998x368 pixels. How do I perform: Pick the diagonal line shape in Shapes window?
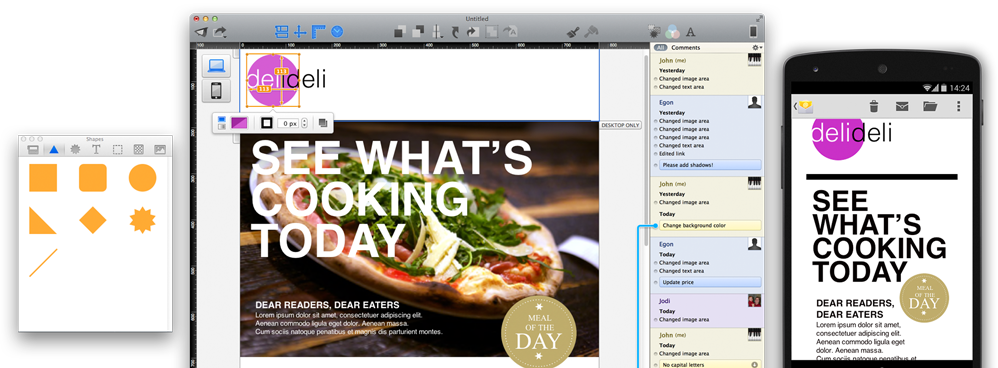pyautogui.click(x=43, y=263)
